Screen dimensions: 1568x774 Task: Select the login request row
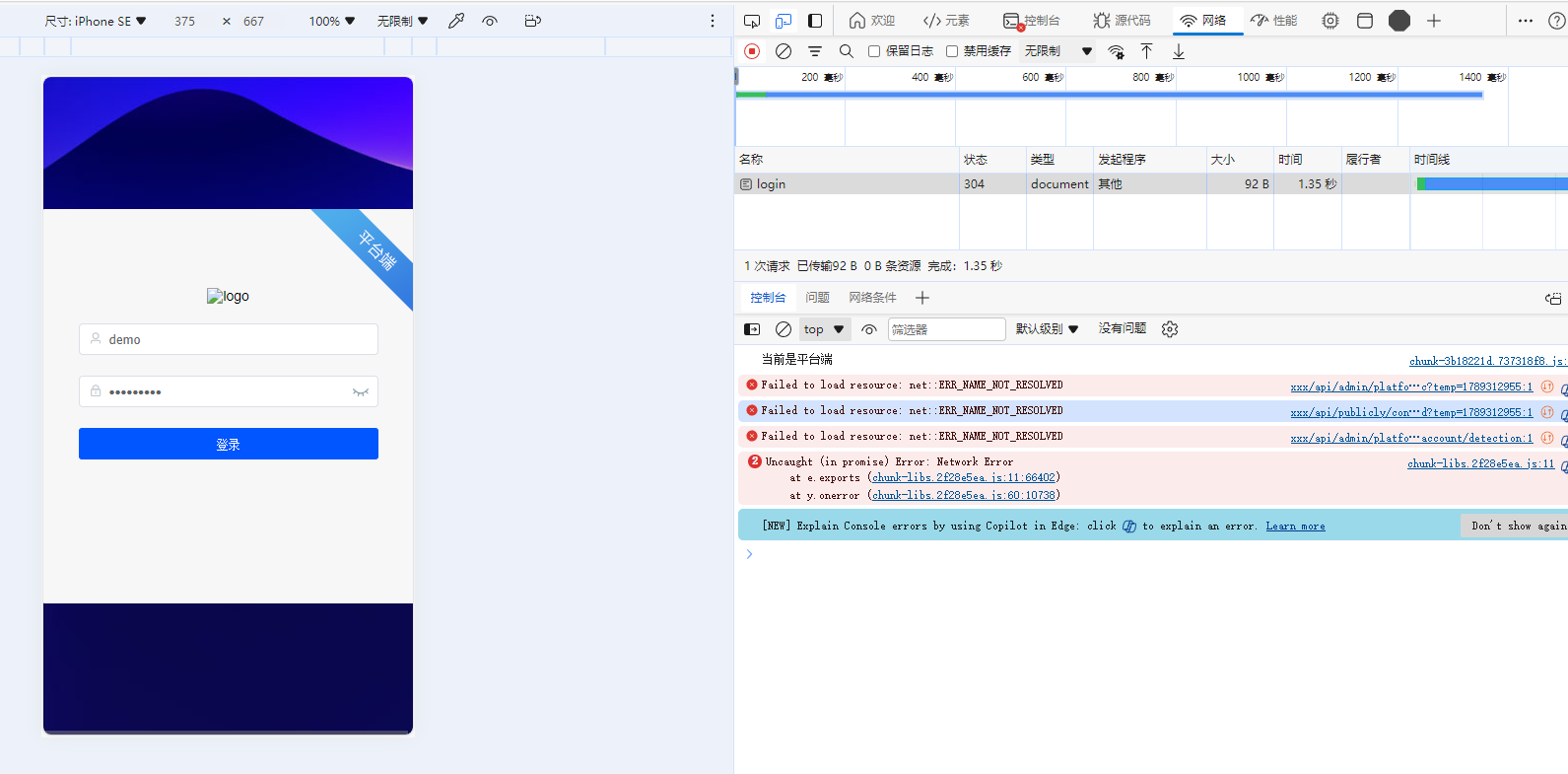point(1151,183)
